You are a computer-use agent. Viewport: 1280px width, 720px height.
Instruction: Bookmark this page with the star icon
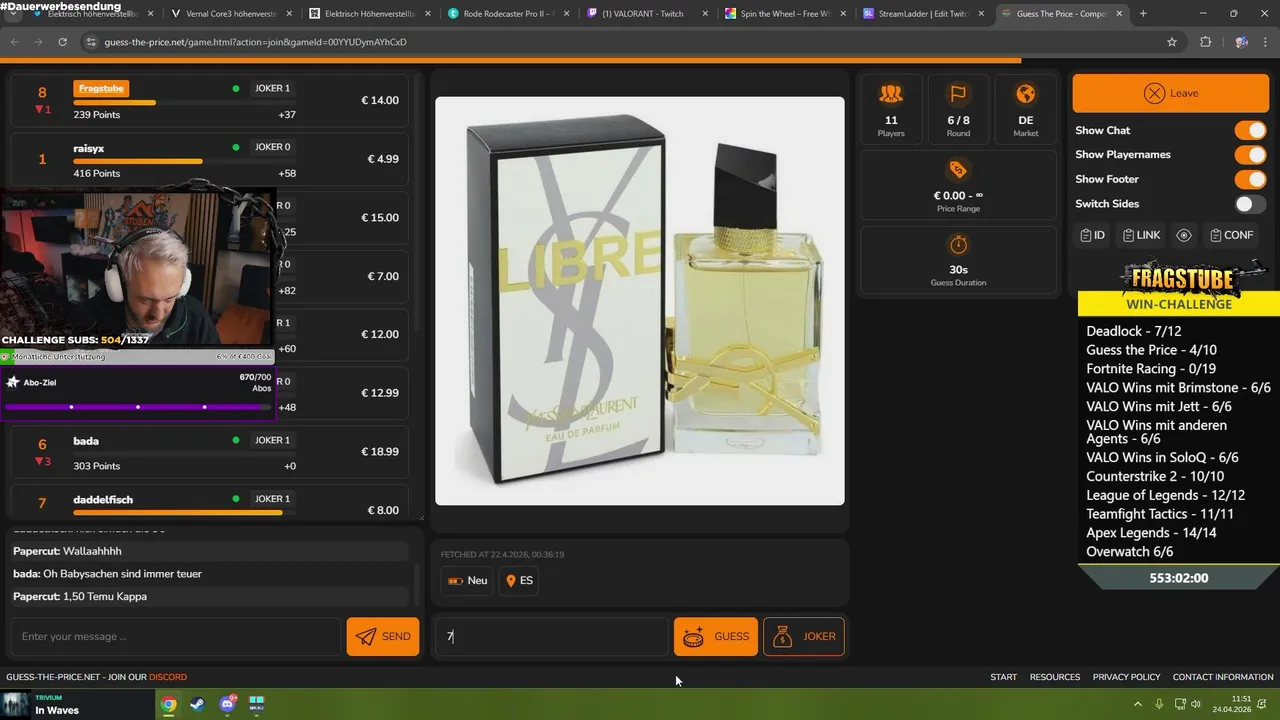pos(1172,42)
